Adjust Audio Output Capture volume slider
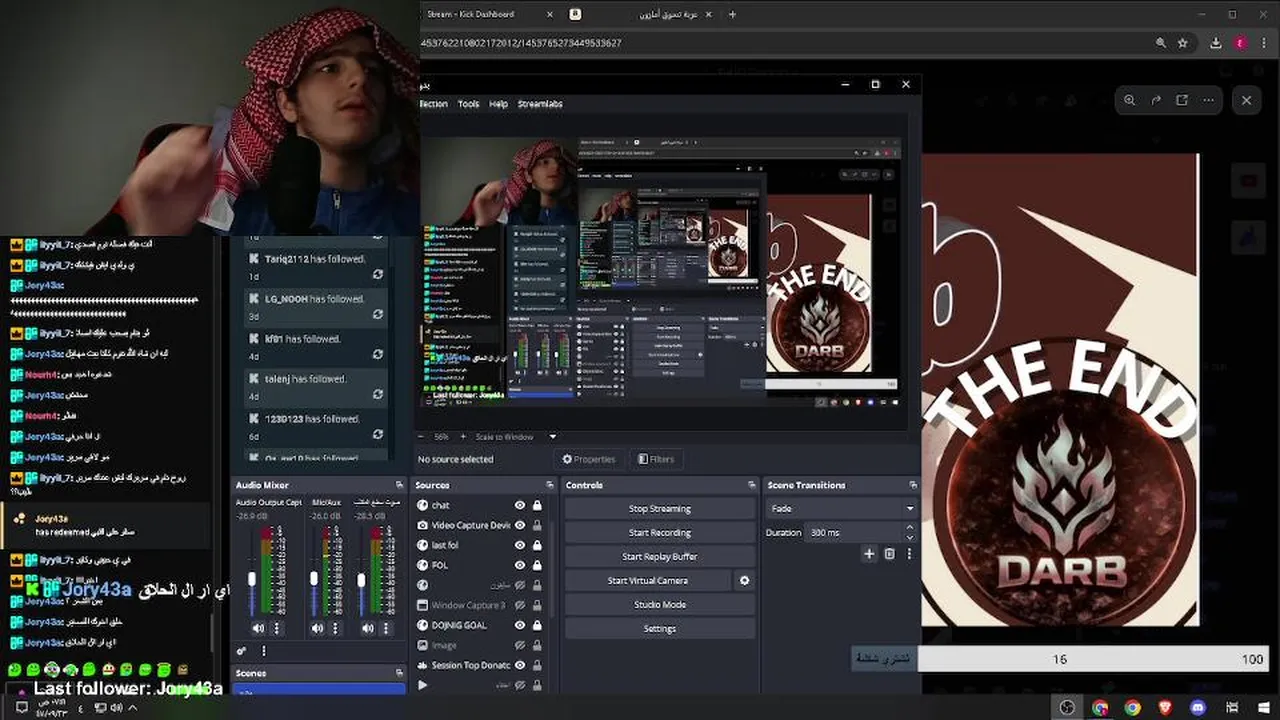Image resolution: width=1280 pixels, height=720 pixels. (251, 579)
